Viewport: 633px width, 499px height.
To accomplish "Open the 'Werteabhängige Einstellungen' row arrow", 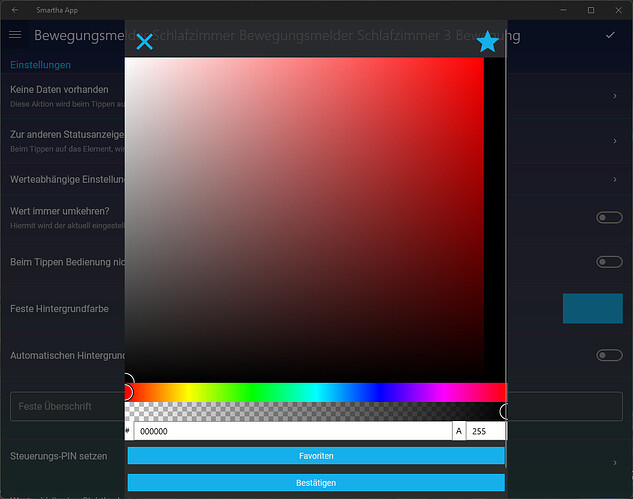I will 614,180.
